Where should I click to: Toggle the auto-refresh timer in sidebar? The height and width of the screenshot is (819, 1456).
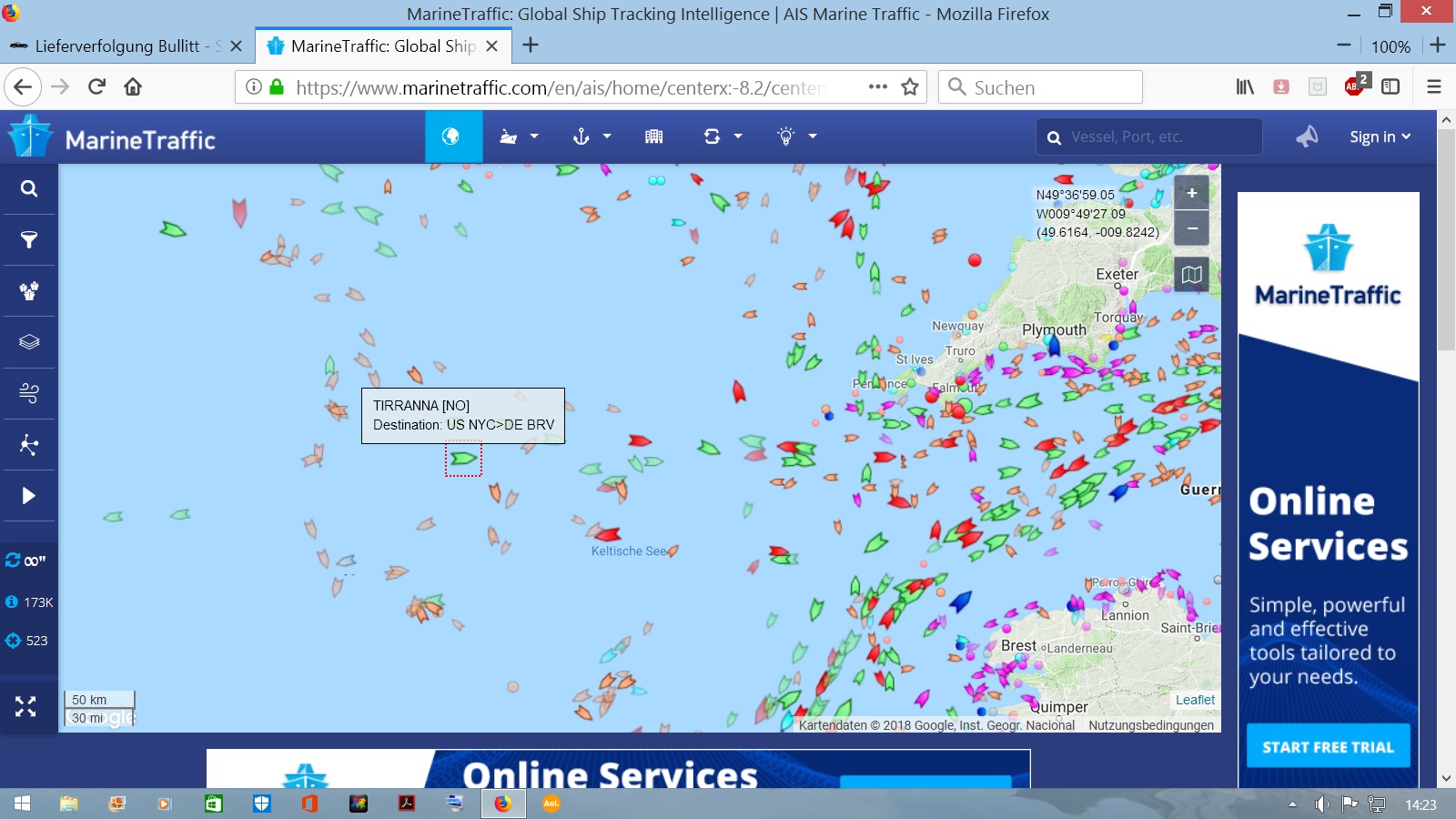click(x=25, y=561)
